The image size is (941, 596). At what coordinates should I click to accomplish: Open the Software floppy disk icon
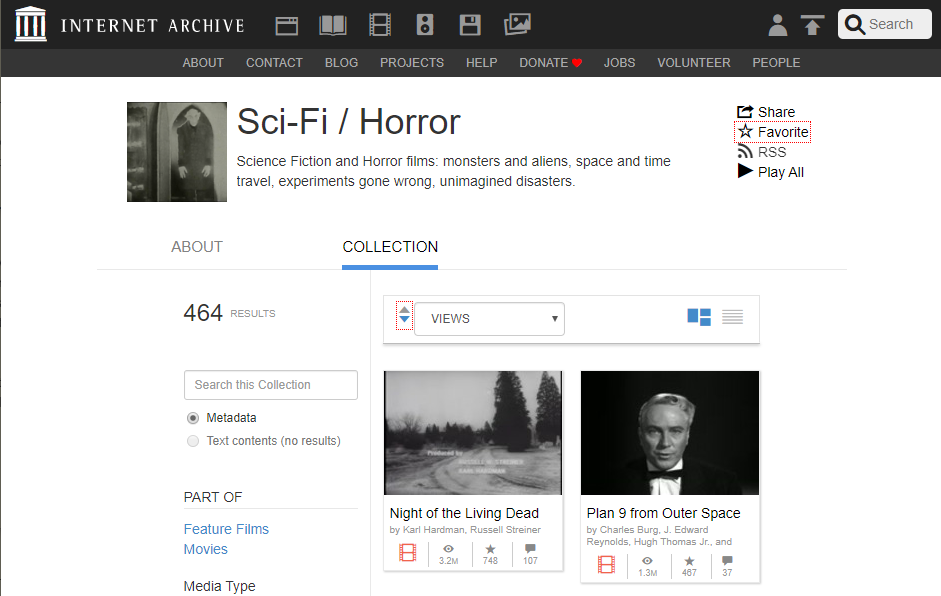click(x=470, y=25)
